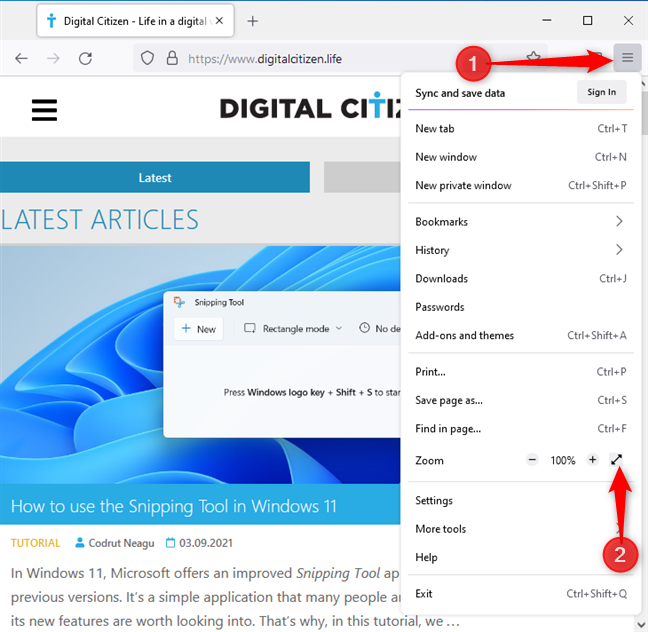Select Save page as...
The image size is (648, 632).
(x=521, y=401)
